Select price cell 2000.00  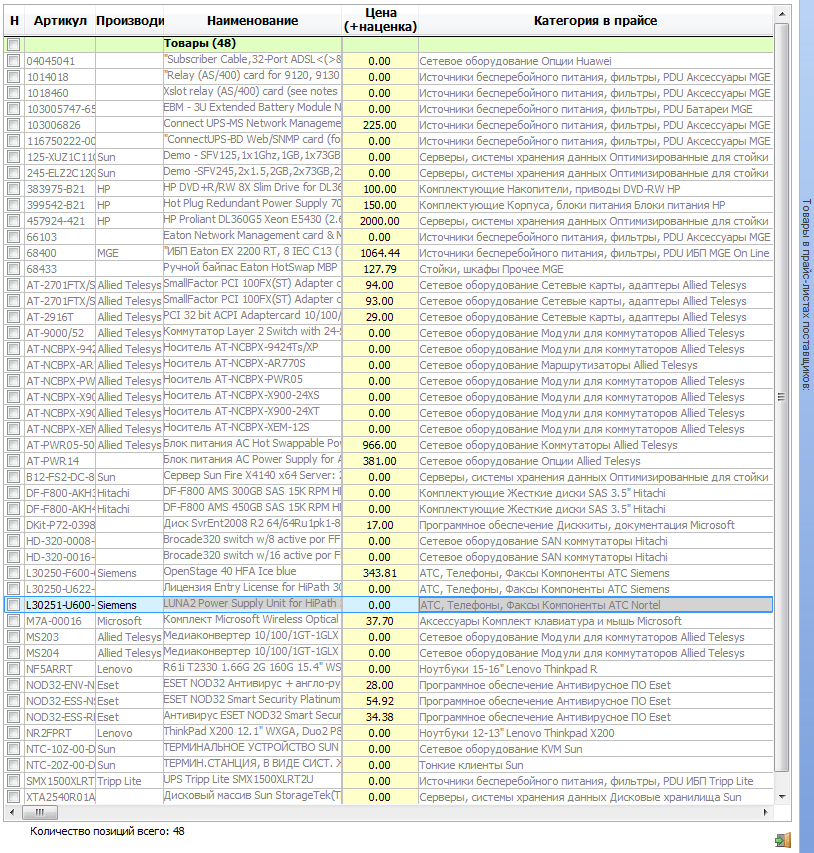[x=380, y=221]
